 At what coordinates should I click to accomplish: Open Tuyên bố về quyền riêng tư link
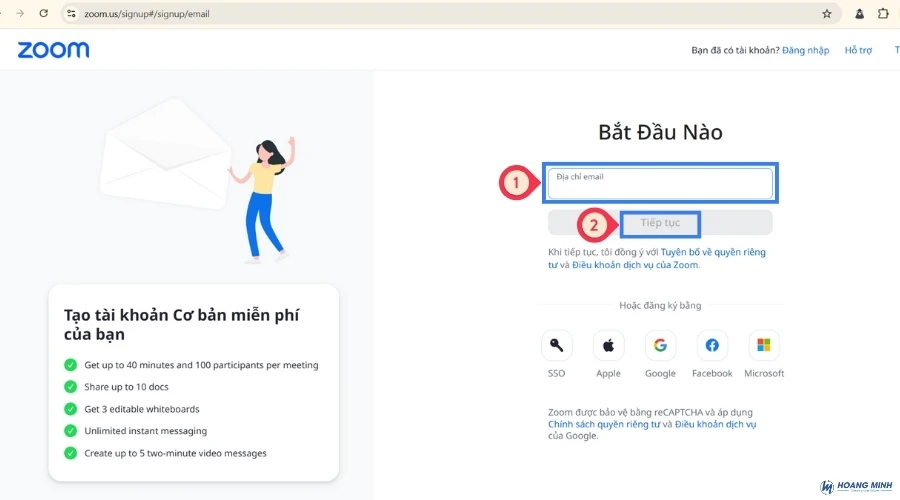712,252
